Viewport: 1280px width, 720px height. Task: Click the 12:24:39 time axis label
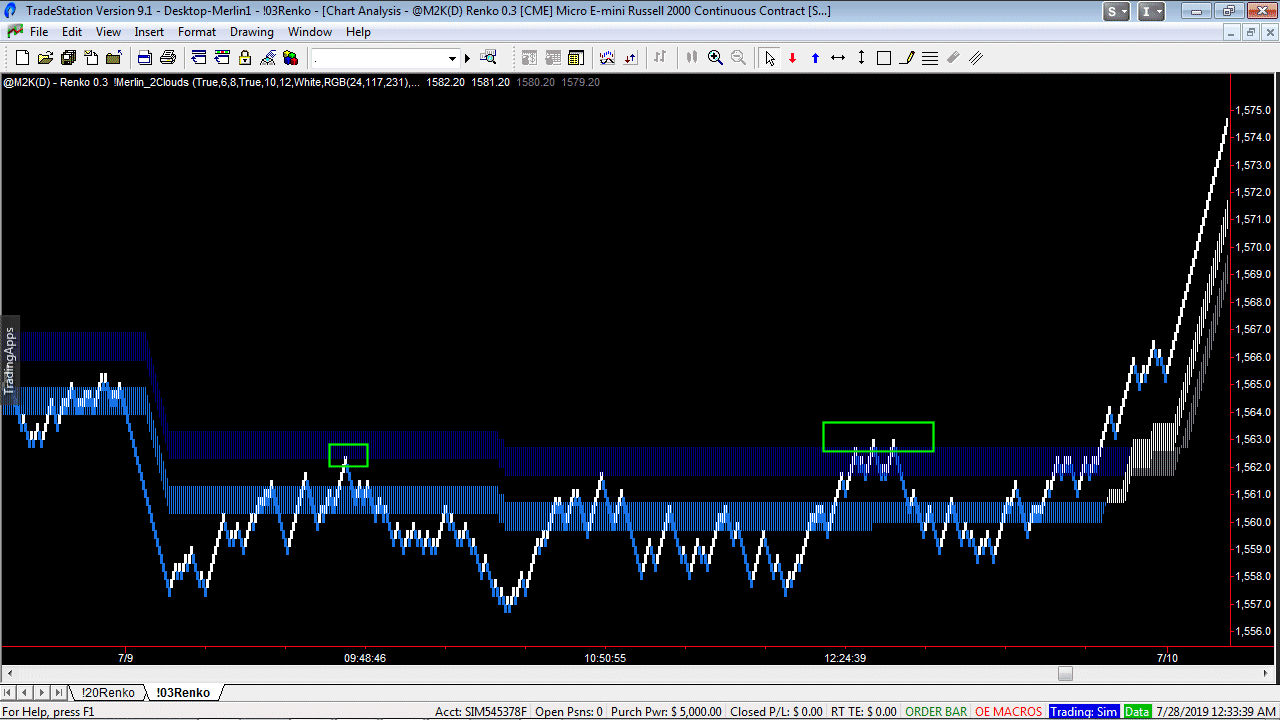coord(845,658)
